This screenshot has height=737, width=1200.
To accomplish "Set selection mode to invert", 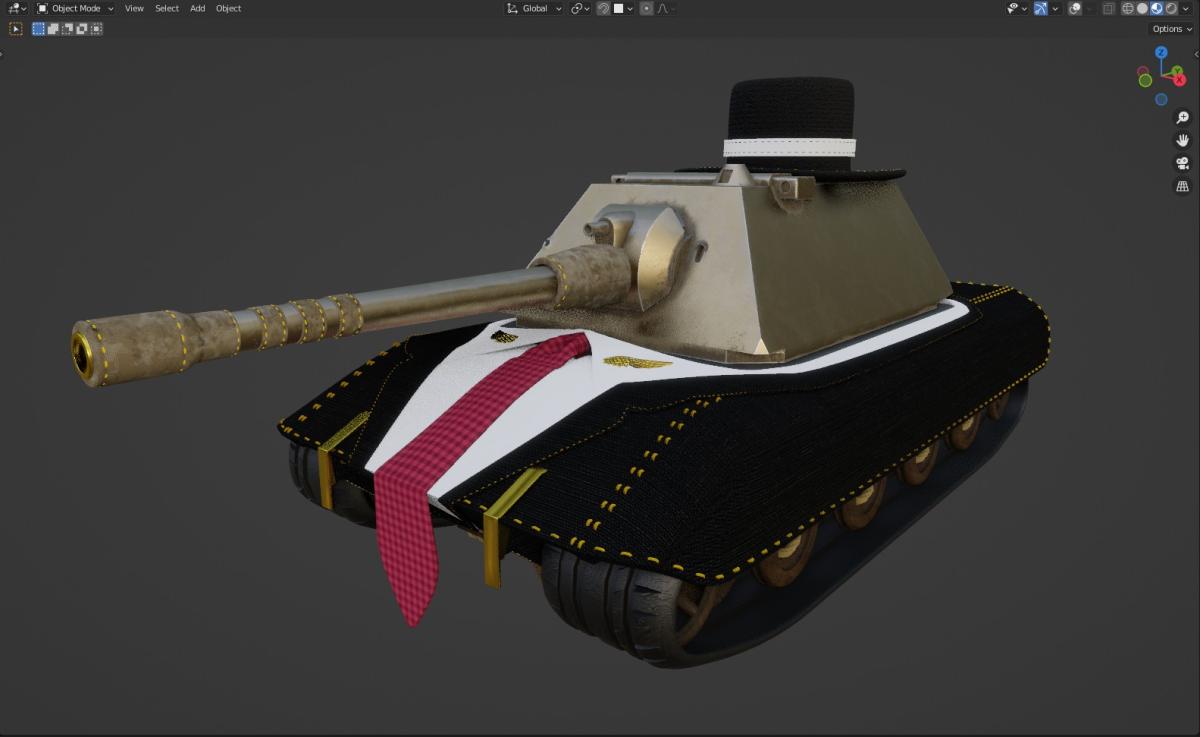I will click(x=81, y=29).
